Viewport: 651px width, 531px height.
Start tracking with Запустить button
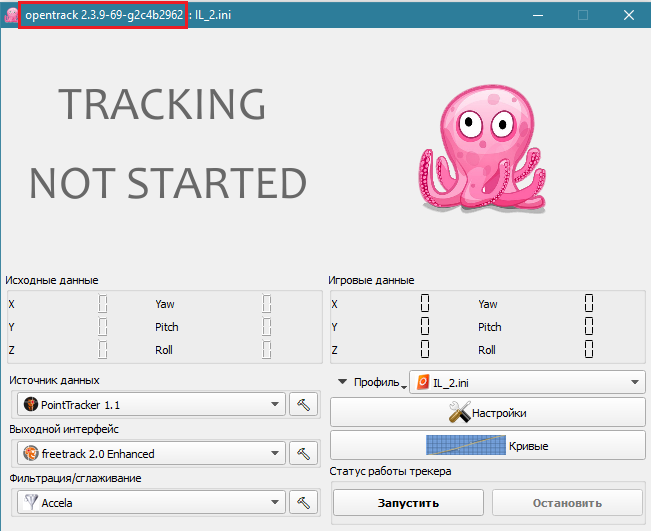tap(409, 503)
